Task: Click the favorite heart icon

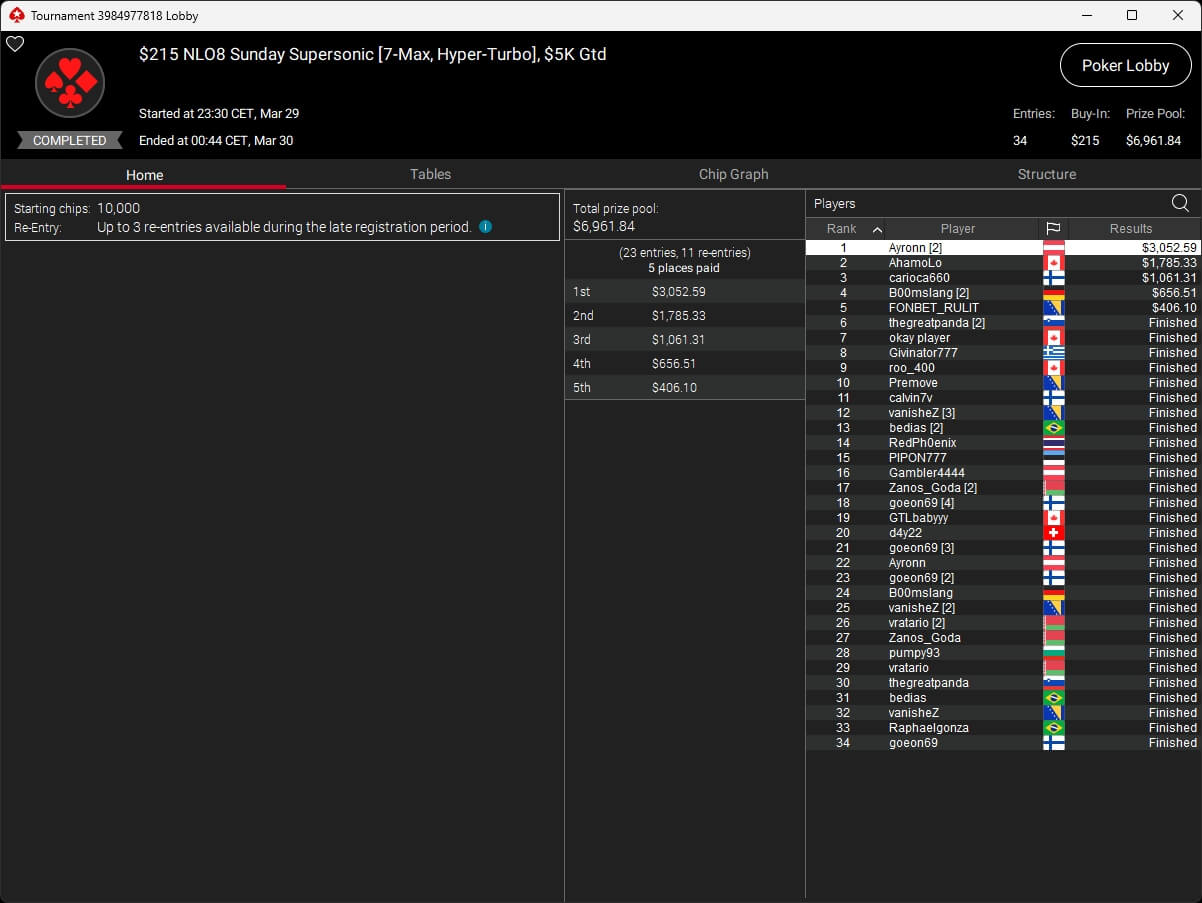Action: [15, 44]
